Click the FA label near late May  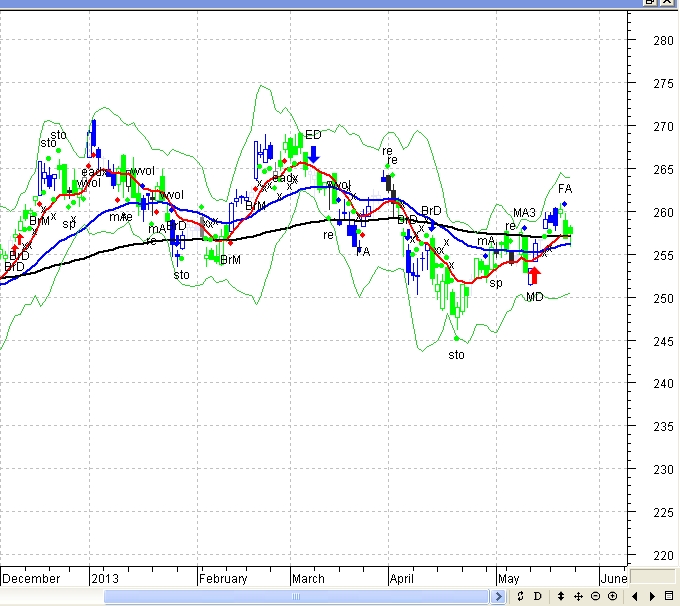pyautogui.click(x=565, y=189)
